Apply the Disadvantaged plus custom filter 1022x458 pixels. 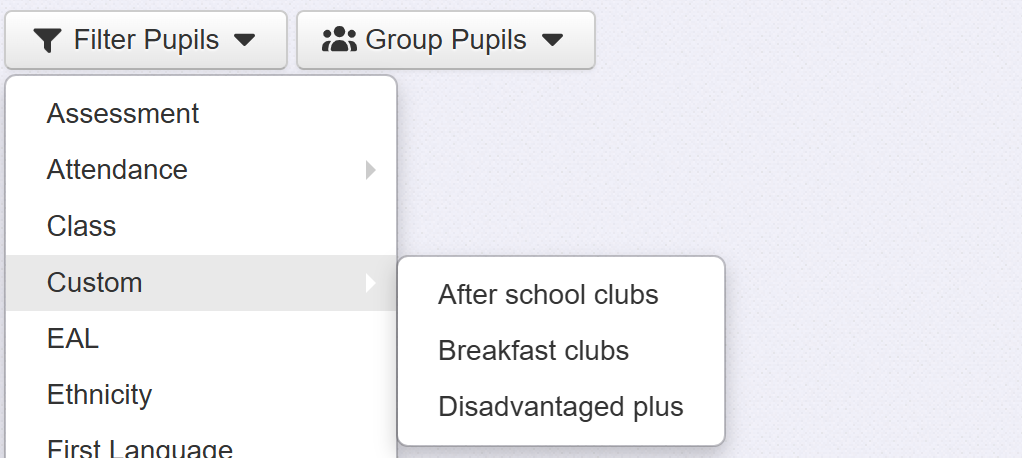[560, 407]
